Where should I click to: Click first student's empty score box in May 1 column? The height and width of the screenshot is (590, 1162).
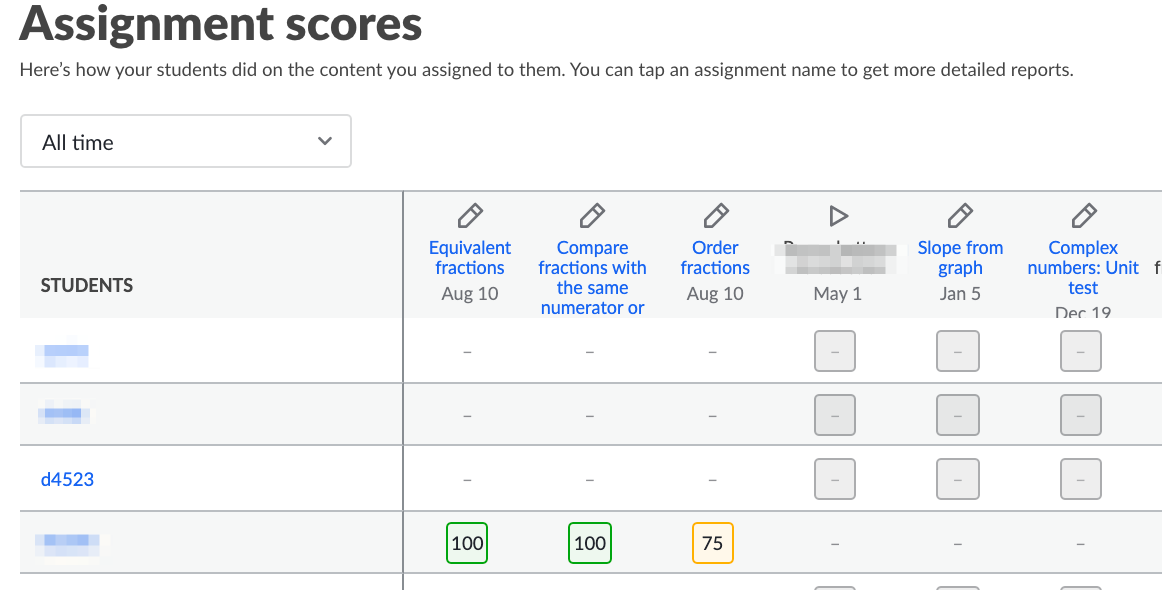click(835, 352)
